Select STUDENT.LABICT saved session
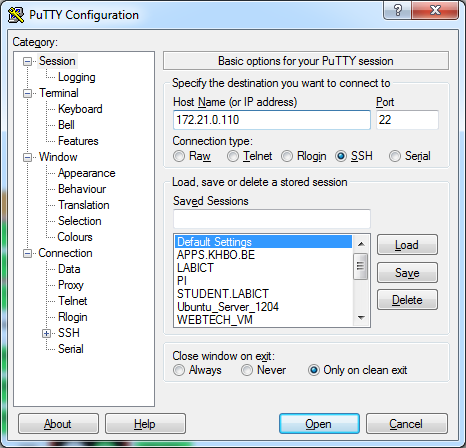This screenshot has height=448, width=466. pyautogui.click(x=263, y=294)
